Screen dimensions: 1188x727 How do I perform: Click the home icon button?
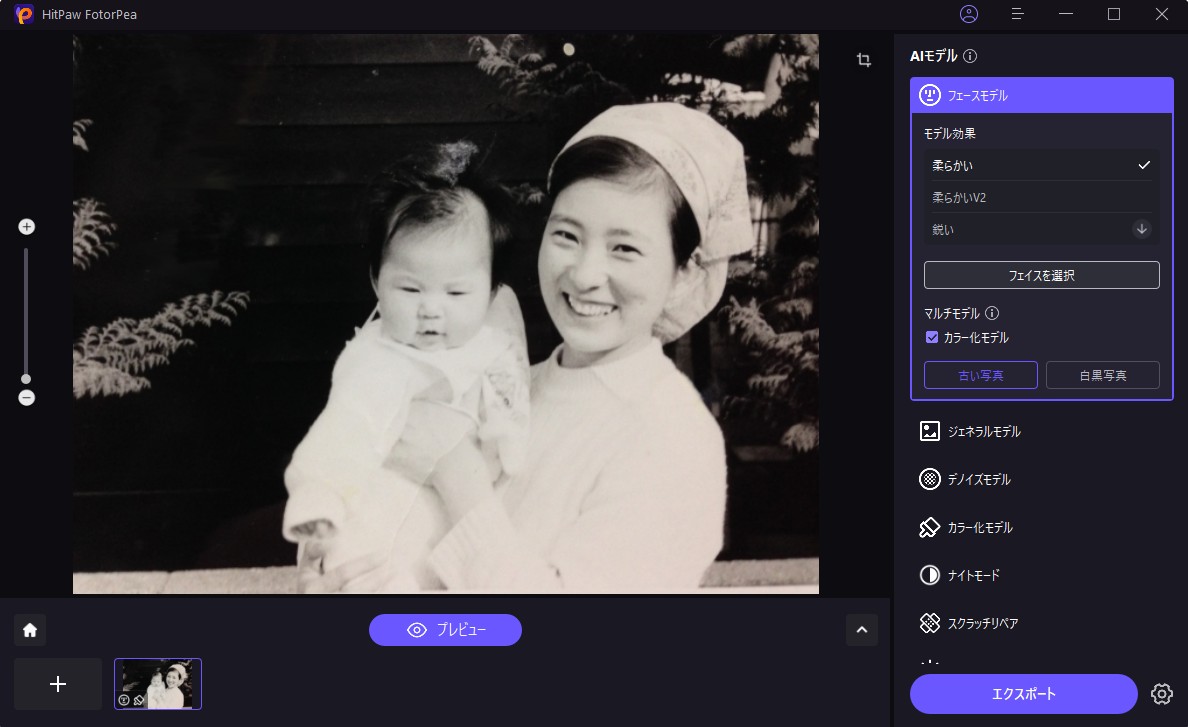click(x=30, y=630)
